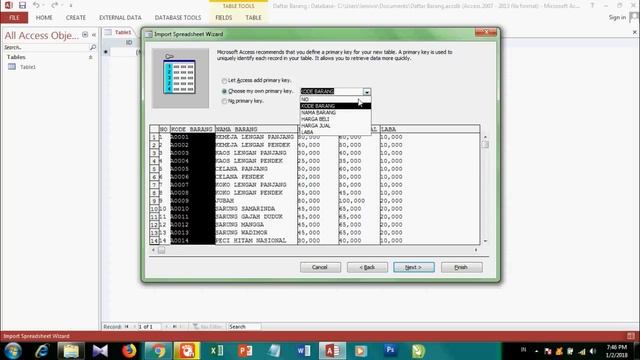
Task: Click cell JUBAH in preview
Action: pos(256,200)
